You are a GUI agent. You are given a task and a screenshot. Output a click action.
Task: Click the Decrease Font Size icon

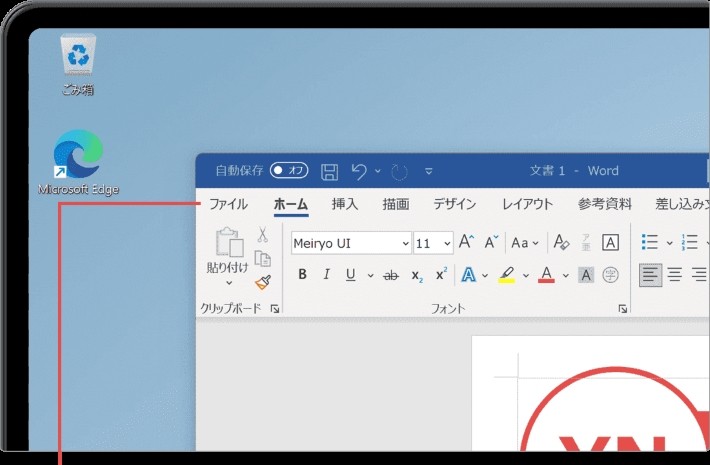click(491, 242)
